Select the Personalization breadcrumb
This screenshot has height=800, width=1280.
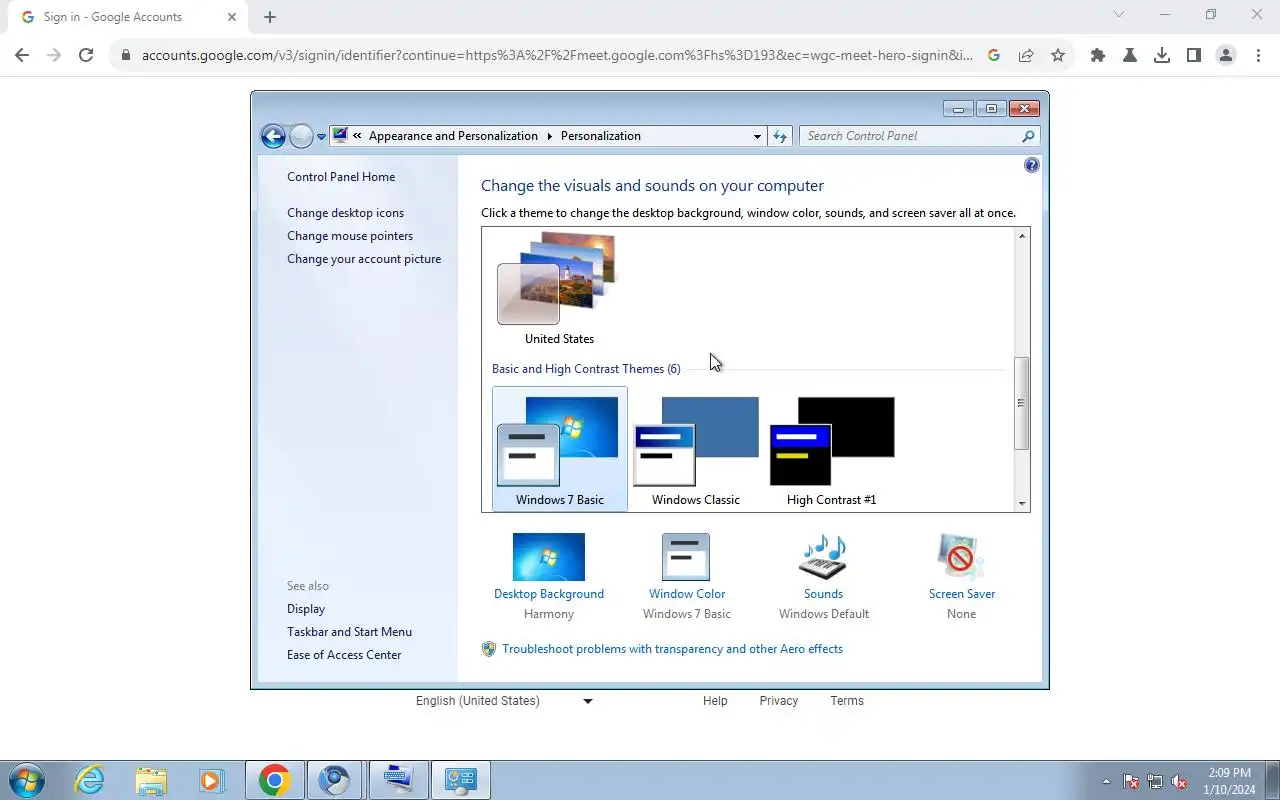600,136
